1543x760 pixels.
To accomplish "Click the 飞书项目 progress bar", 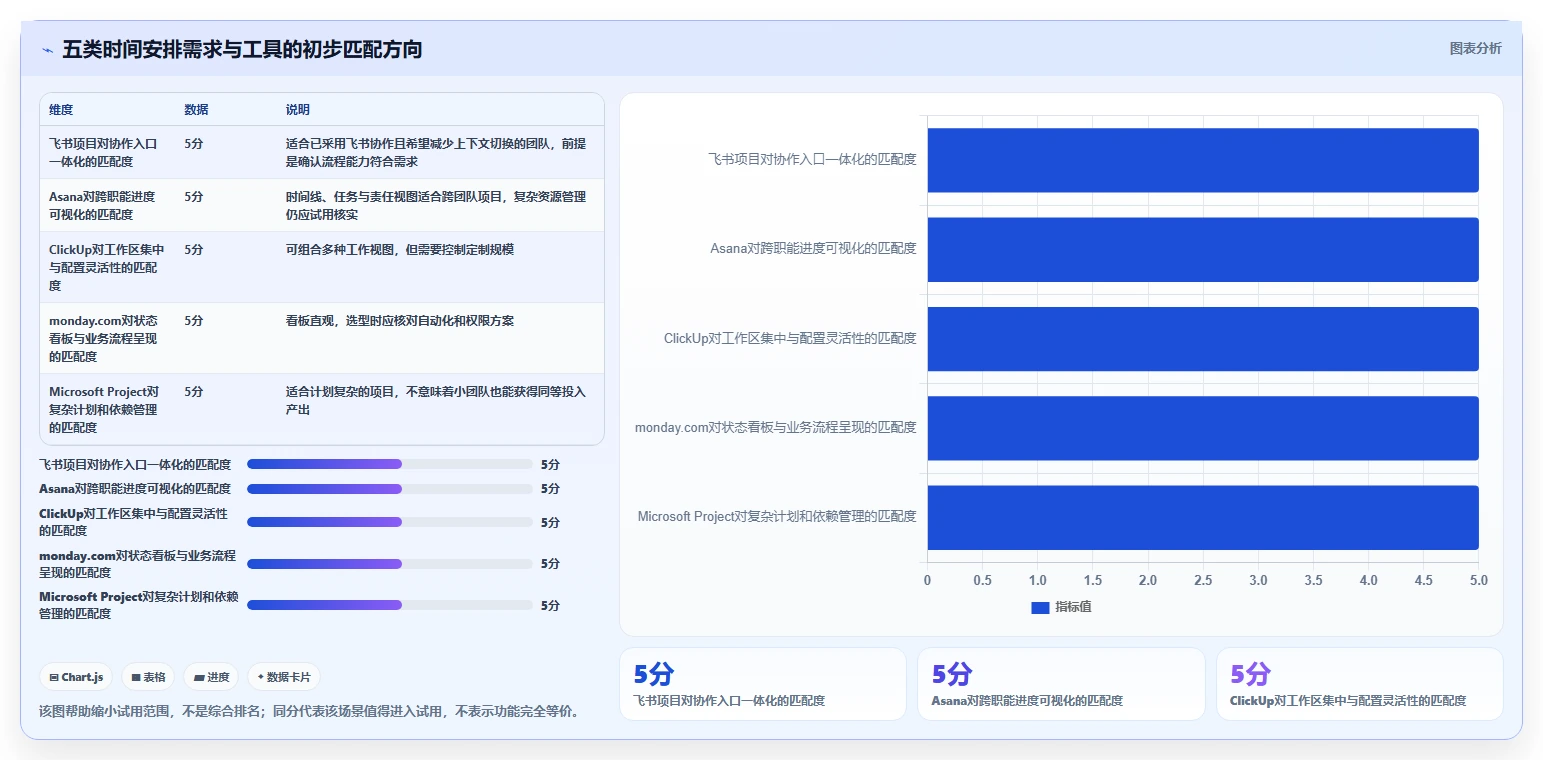I will [x=390, y=464].
